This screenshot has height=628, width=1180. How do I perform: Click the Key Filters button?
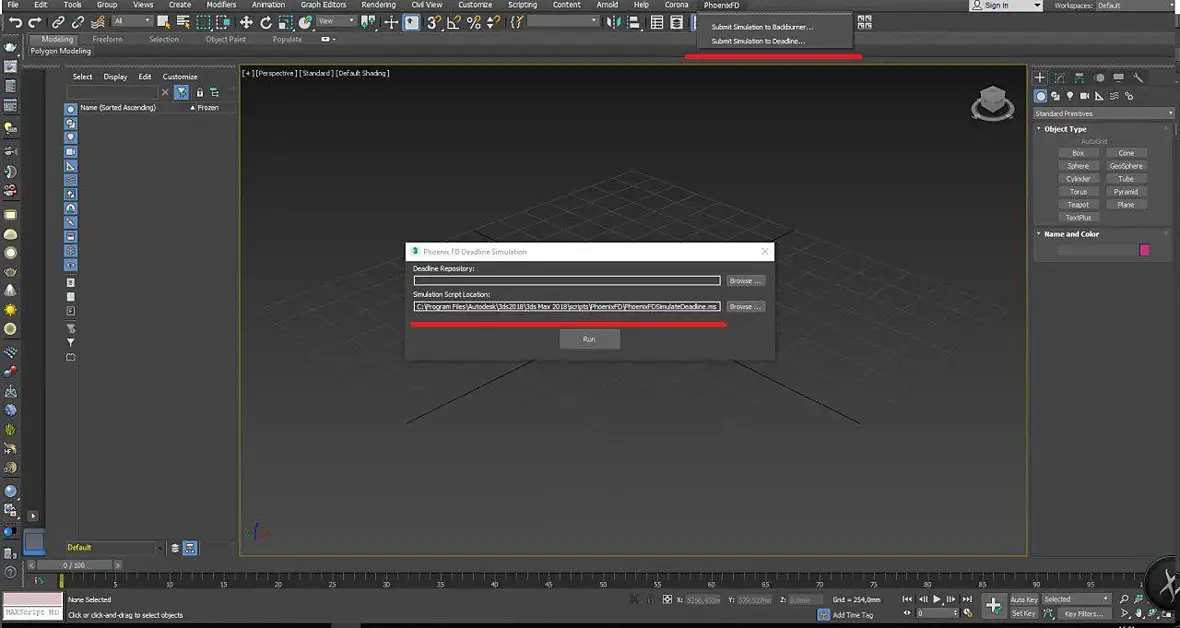[x=1084, y=614]
